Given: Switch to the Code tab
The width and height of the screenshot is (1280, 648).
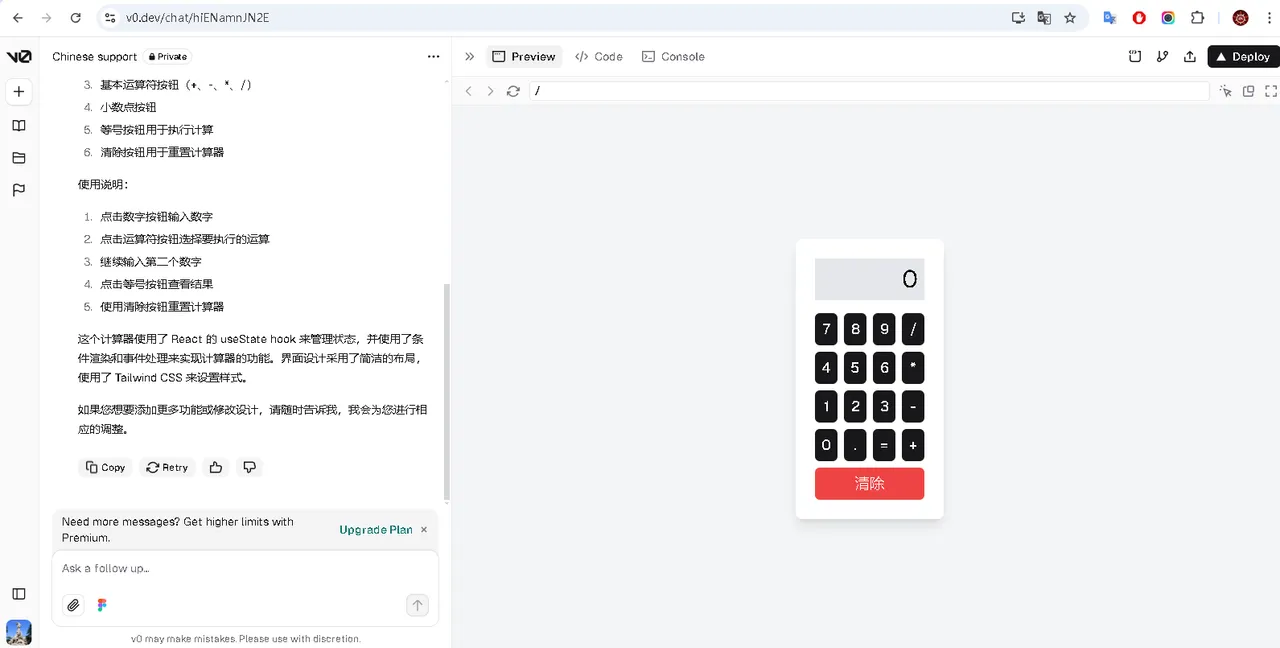Looking at the screenshot, I should (x=599, y=57).
